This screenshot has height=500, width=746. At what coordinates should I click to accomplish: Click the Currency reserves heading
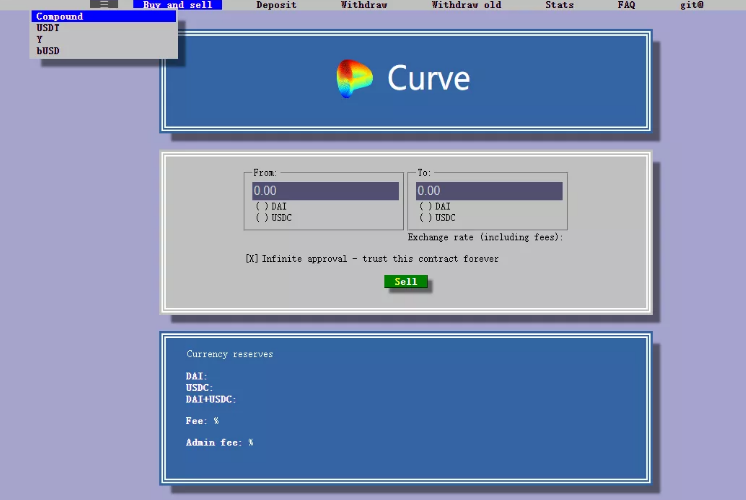[230, 354]
